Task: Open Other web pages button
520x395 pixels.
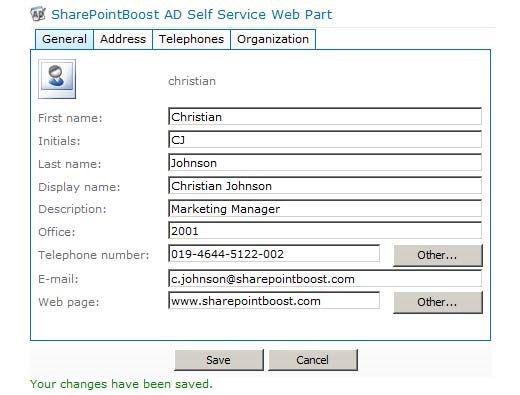Action: (x=438, y=302)
